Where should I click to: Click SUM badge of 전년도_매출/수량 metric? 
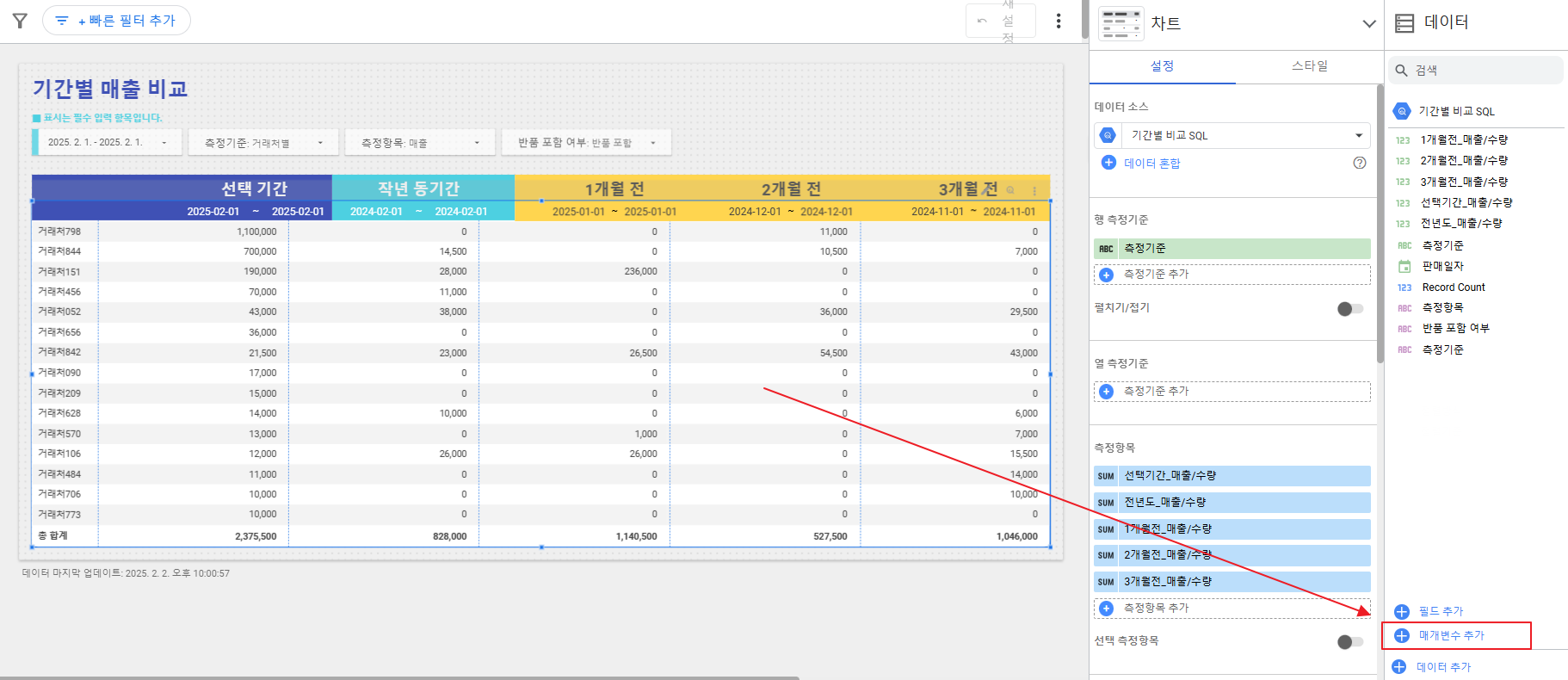click(x=1106, y=503)
